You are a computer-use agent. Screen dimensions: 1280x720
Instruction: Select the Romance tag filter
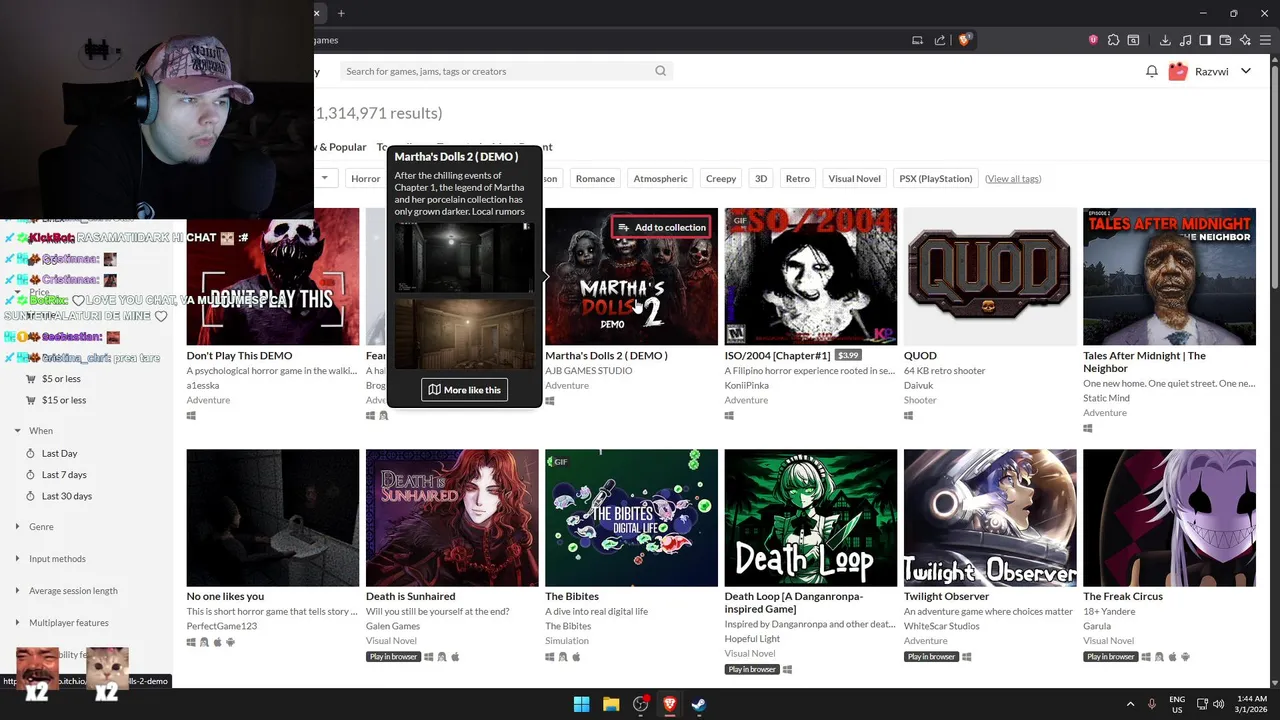click(x=595, y=178)
